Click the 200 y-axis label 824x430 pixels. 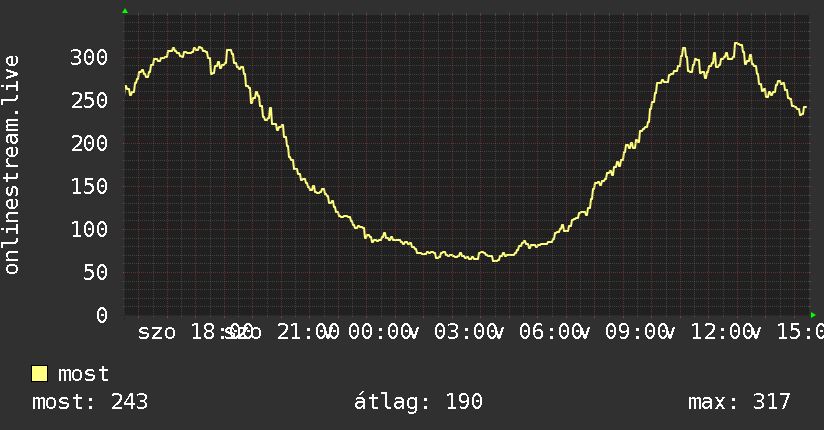click(89, 143)
